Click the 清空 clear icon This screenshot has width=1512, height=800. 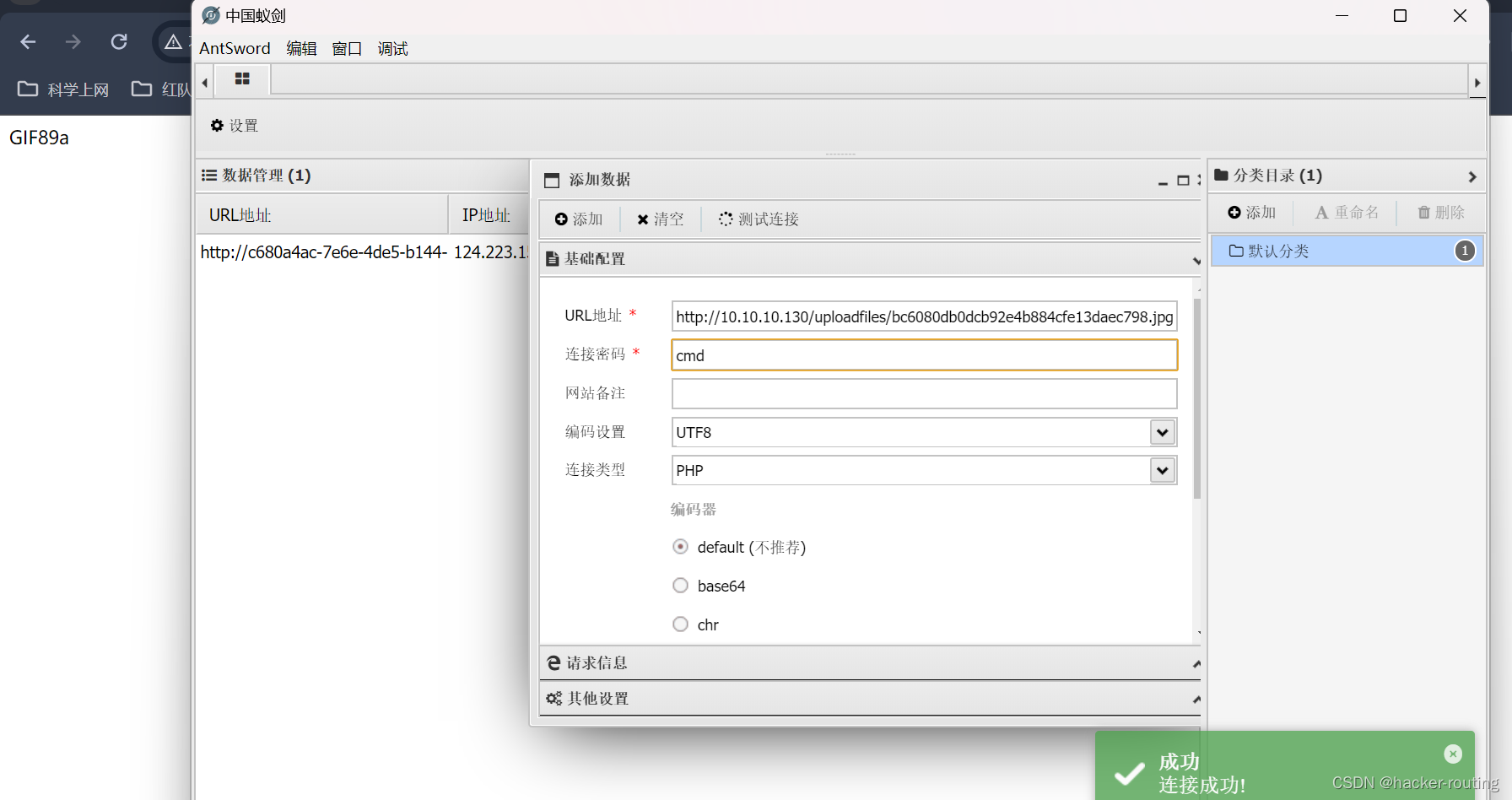[643, 219]
